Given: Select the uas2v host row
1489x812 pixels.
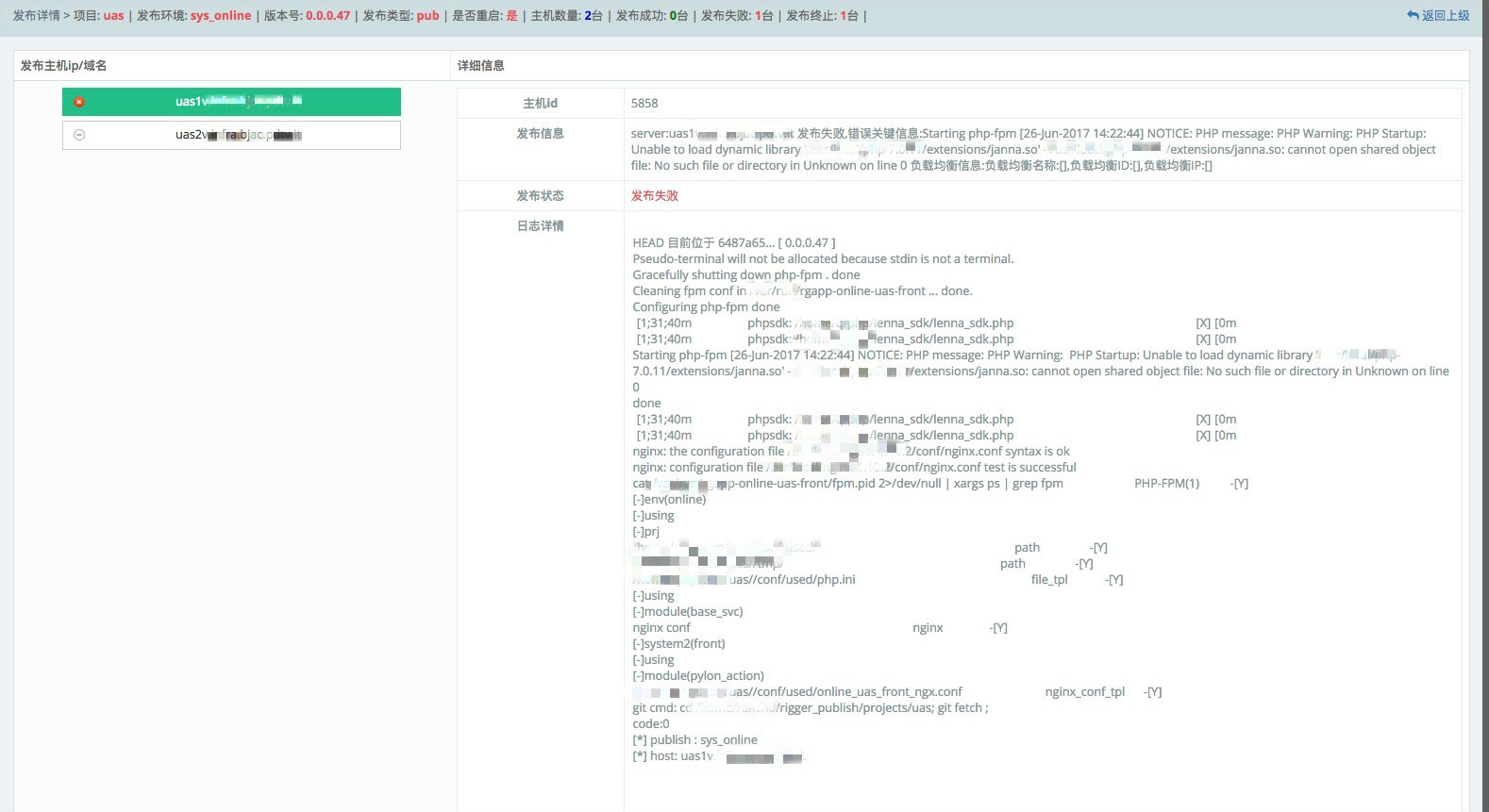Looking at the screenshot, I should click(231, 135).
